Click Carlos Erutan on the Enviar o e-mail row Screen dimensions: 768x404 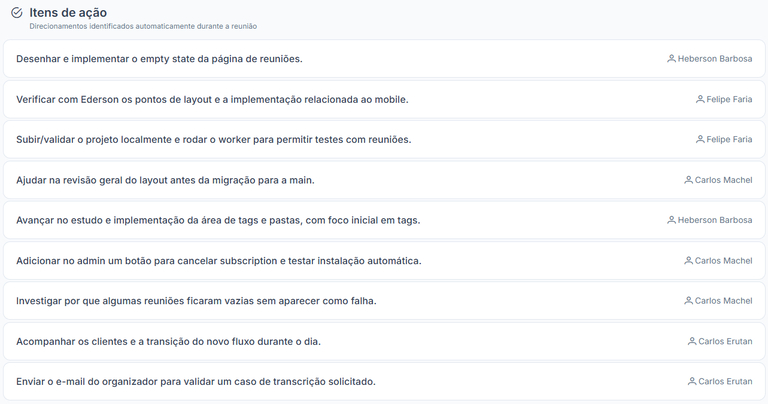pos(725,381)
